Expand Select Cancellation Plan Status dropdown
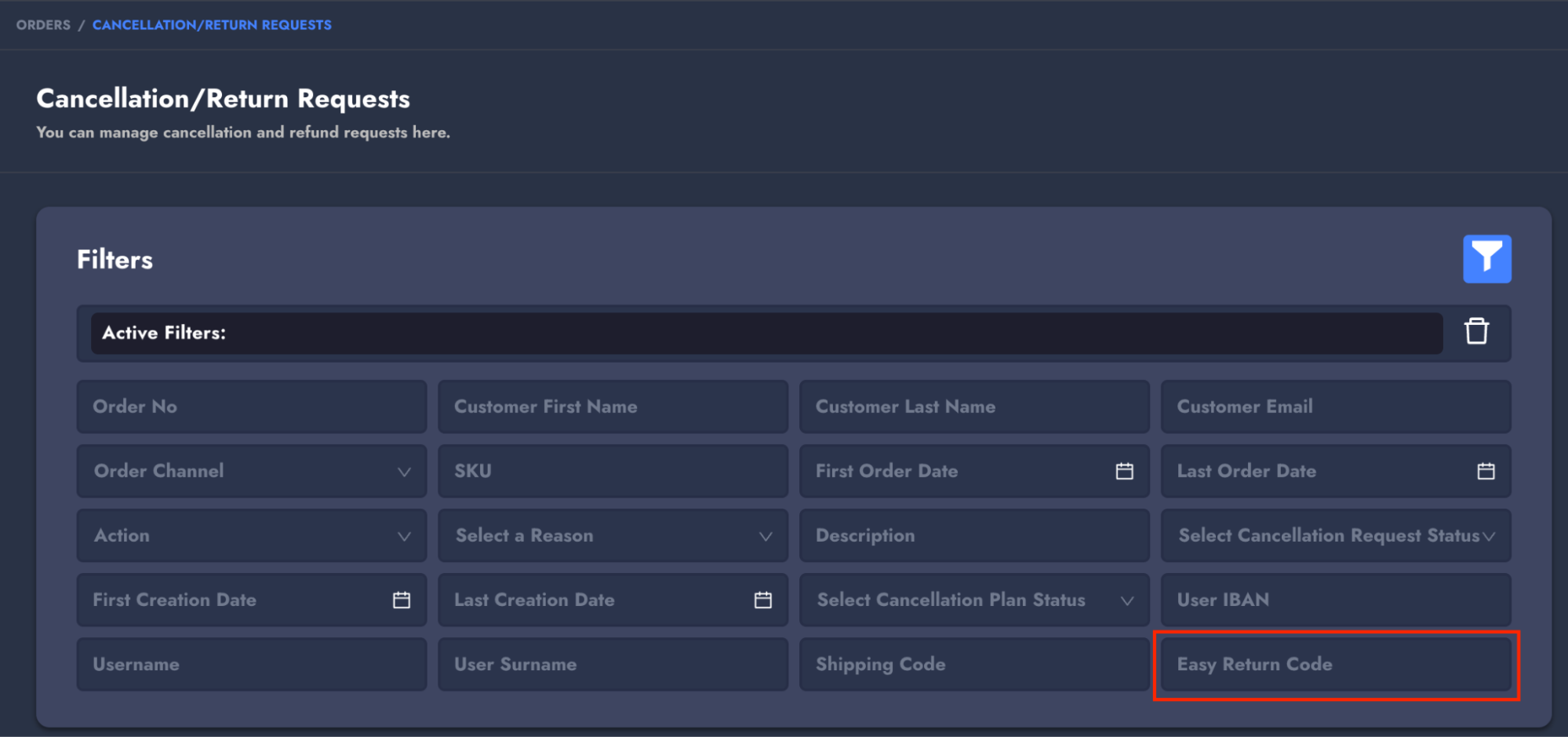Screen dimensions: 1568x737 (973, 600)
